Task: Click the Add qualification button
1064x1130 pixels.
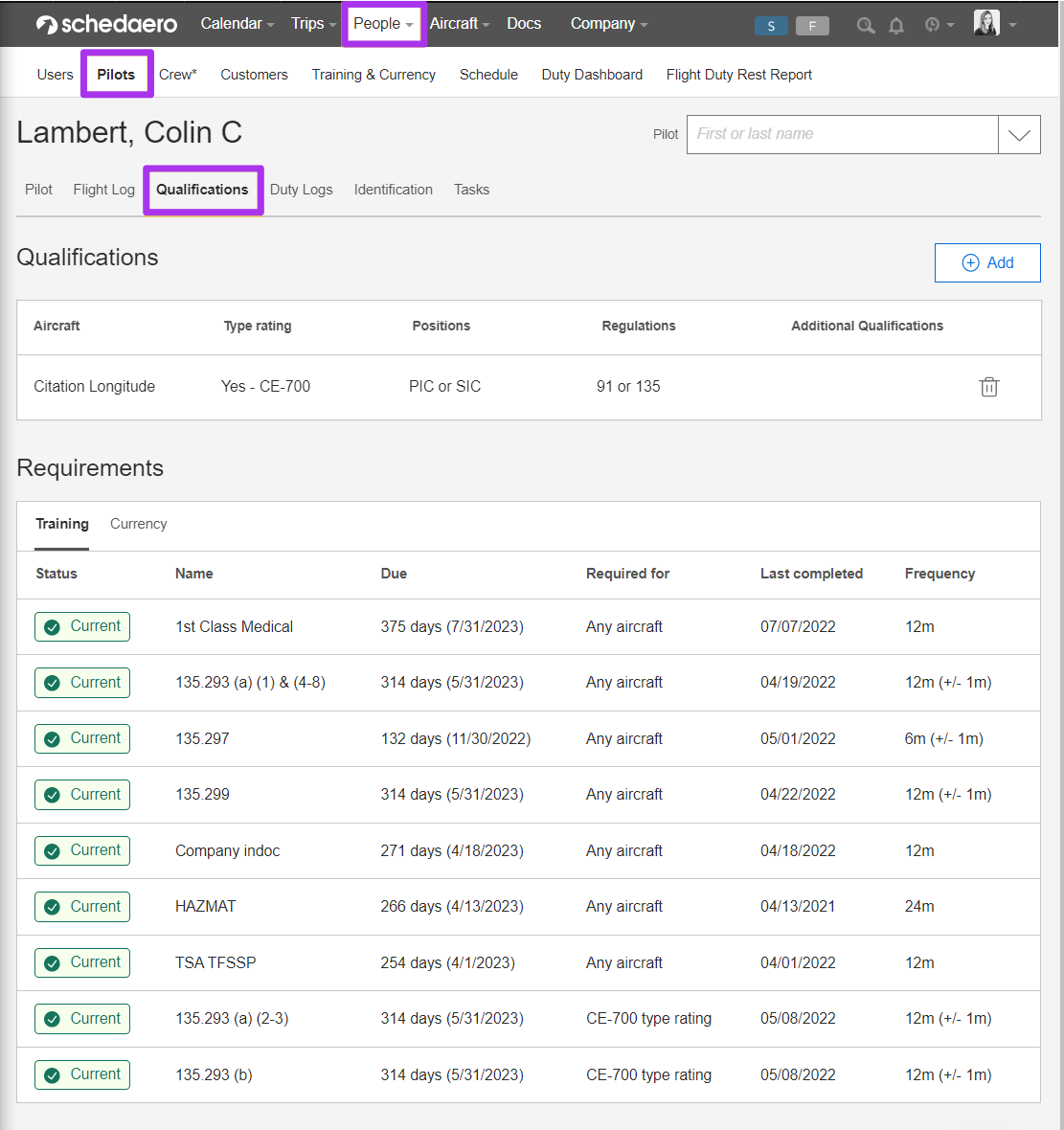Action: click(986, 263)
